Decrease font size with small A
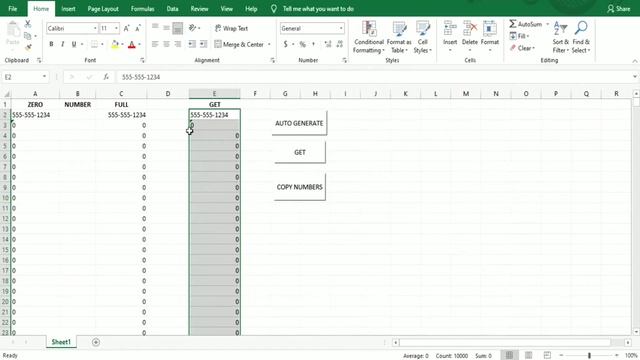This screenshot has width=640, height=360. (138, 28)
